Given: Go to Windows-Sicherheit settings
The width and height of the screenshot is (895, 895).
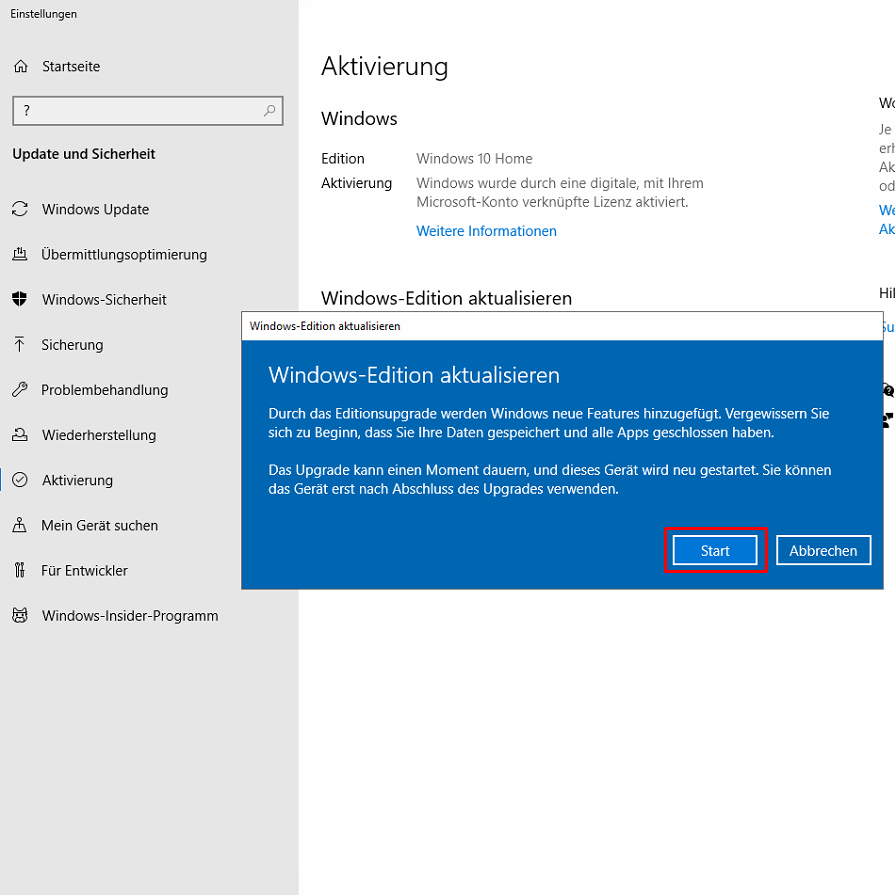Looking at the screenshot, I should coord(104,300).
